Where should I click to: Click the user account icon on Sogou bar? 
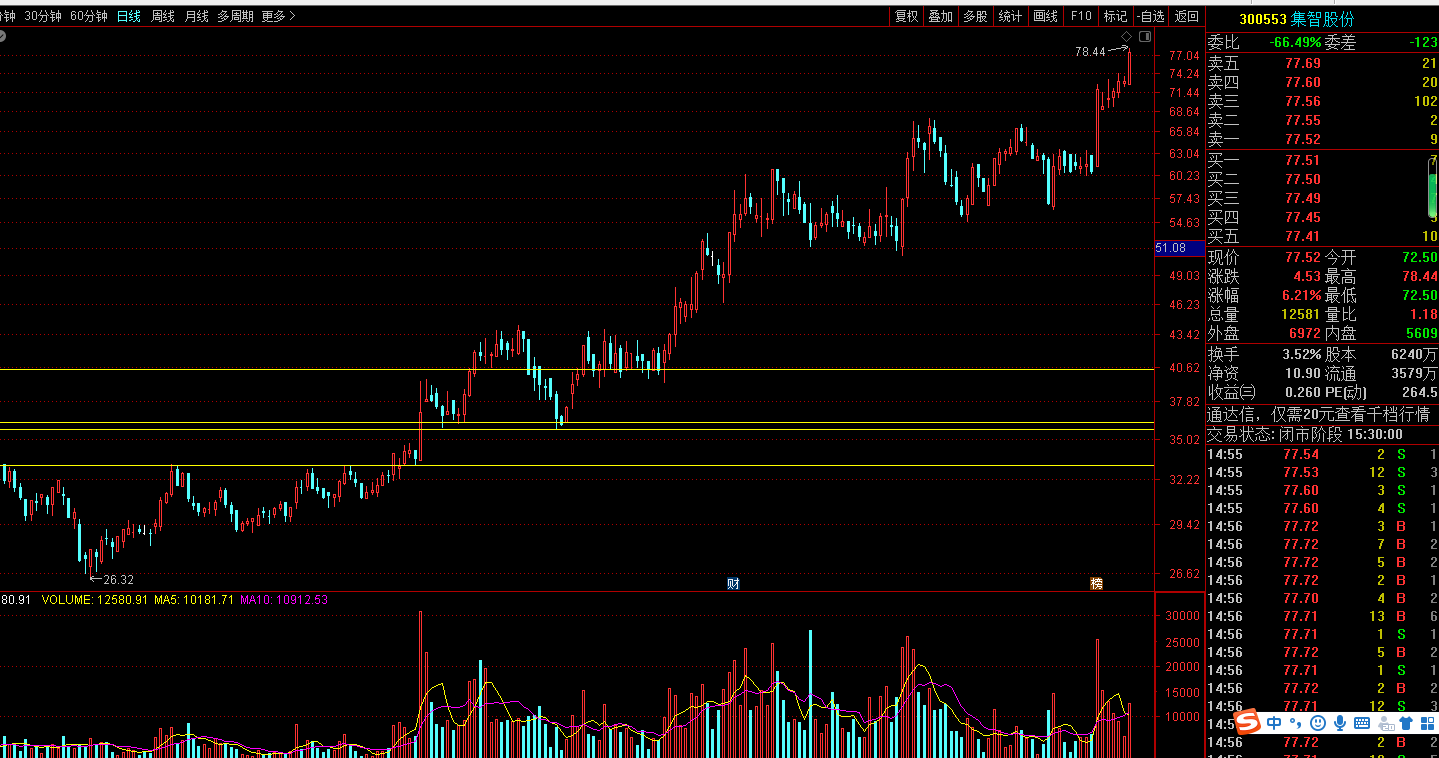point(1384,722)
